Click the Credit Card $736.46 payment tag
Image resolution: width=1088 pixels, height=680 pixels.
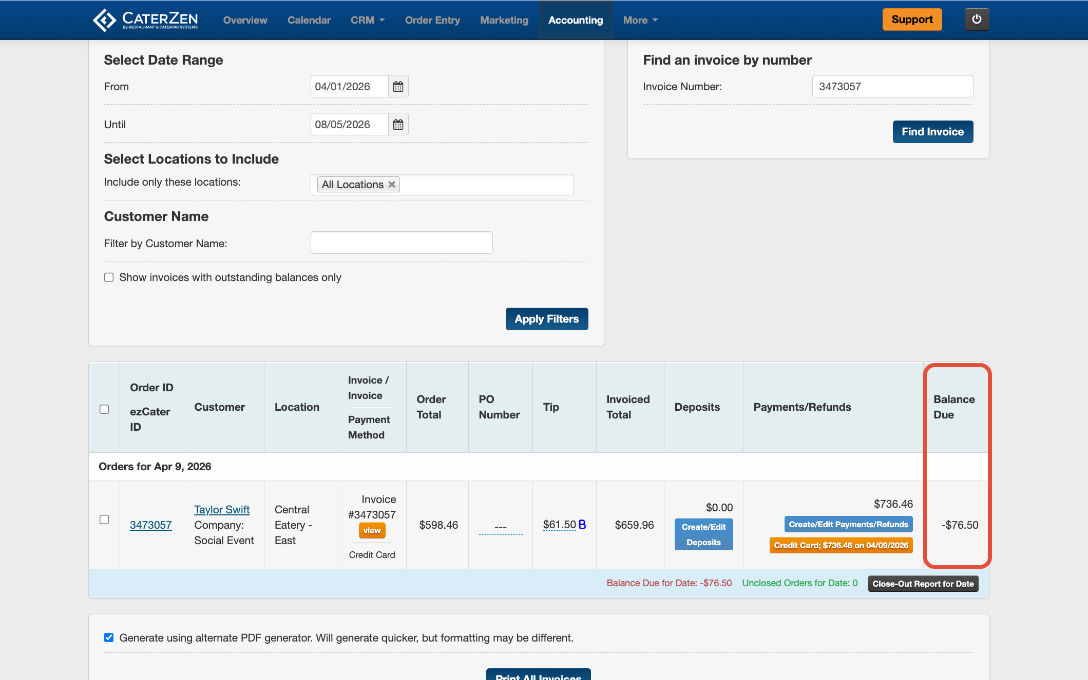click(x=841, y=545)
